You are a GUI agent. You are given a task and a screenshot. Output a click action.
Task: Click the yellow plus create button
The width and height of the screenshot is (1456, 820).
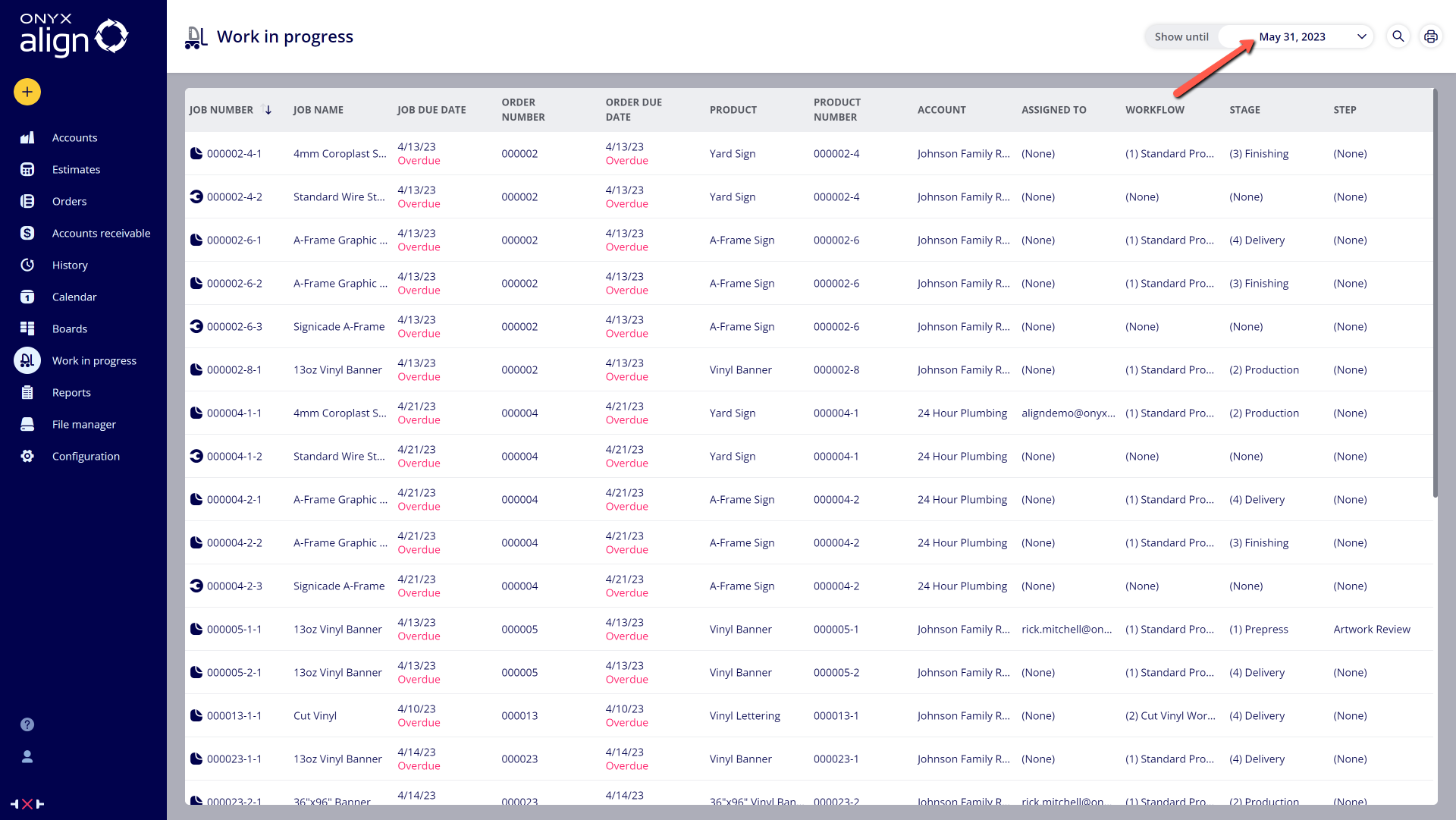coord(27,92)
